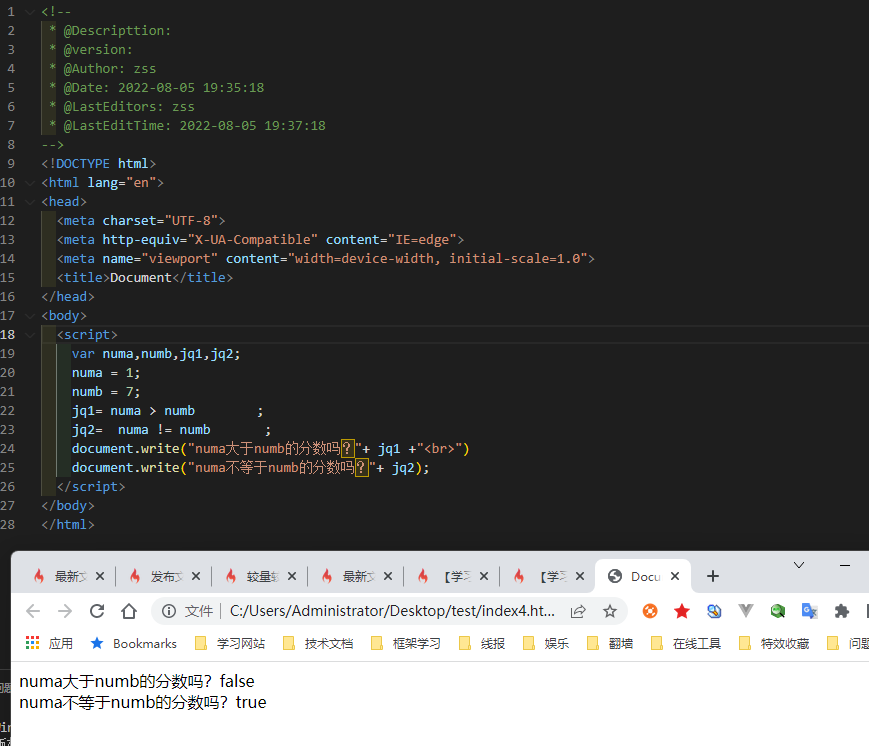This screenshot has height=746, width=869.
Task: Click the '<!DOCTYPE html>' line
Action: (99, 163)
